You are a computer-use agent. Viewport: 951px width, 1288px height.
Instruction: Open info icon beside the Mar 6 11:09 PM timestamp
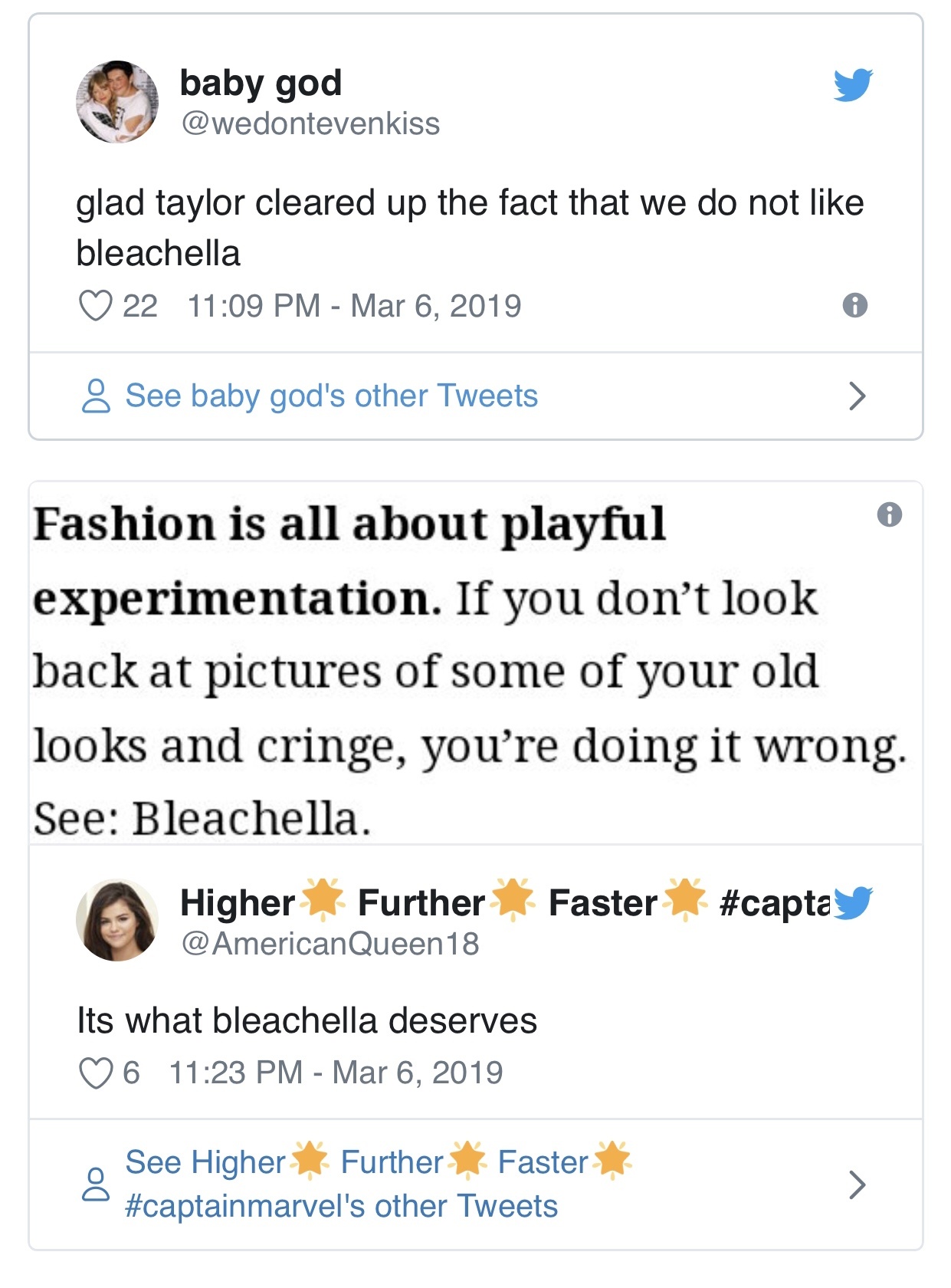tap(854, 306)
